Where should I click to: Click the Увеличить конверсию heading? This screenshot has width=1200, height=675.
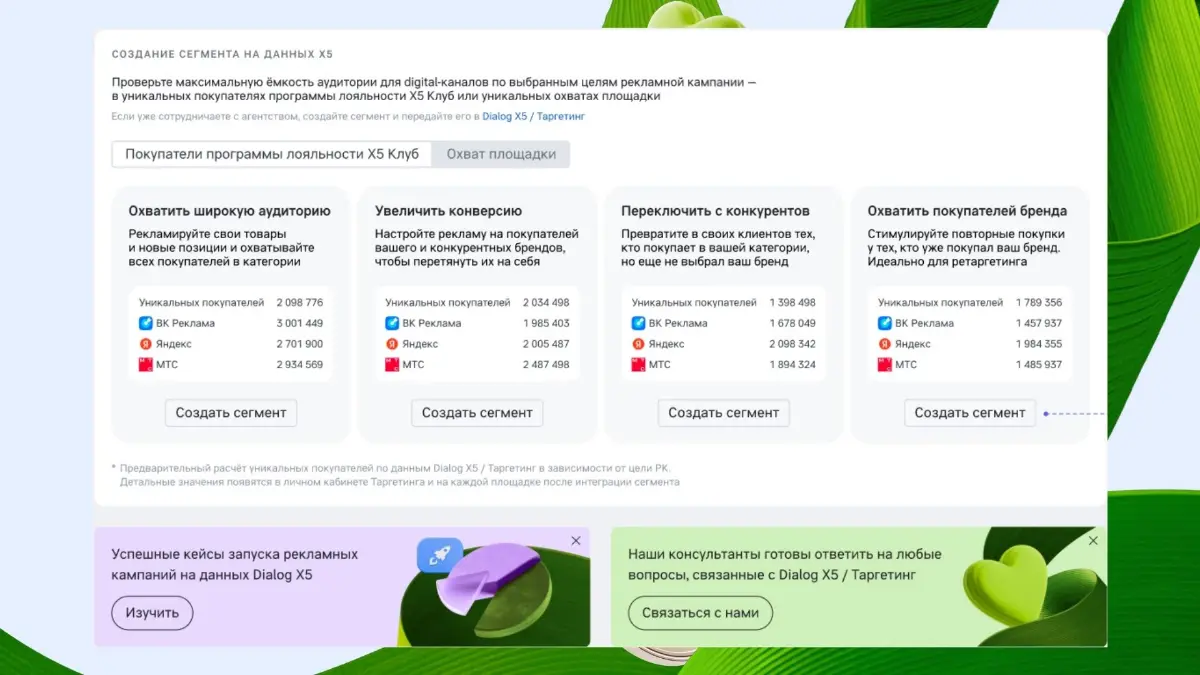[x=448, y=211]
